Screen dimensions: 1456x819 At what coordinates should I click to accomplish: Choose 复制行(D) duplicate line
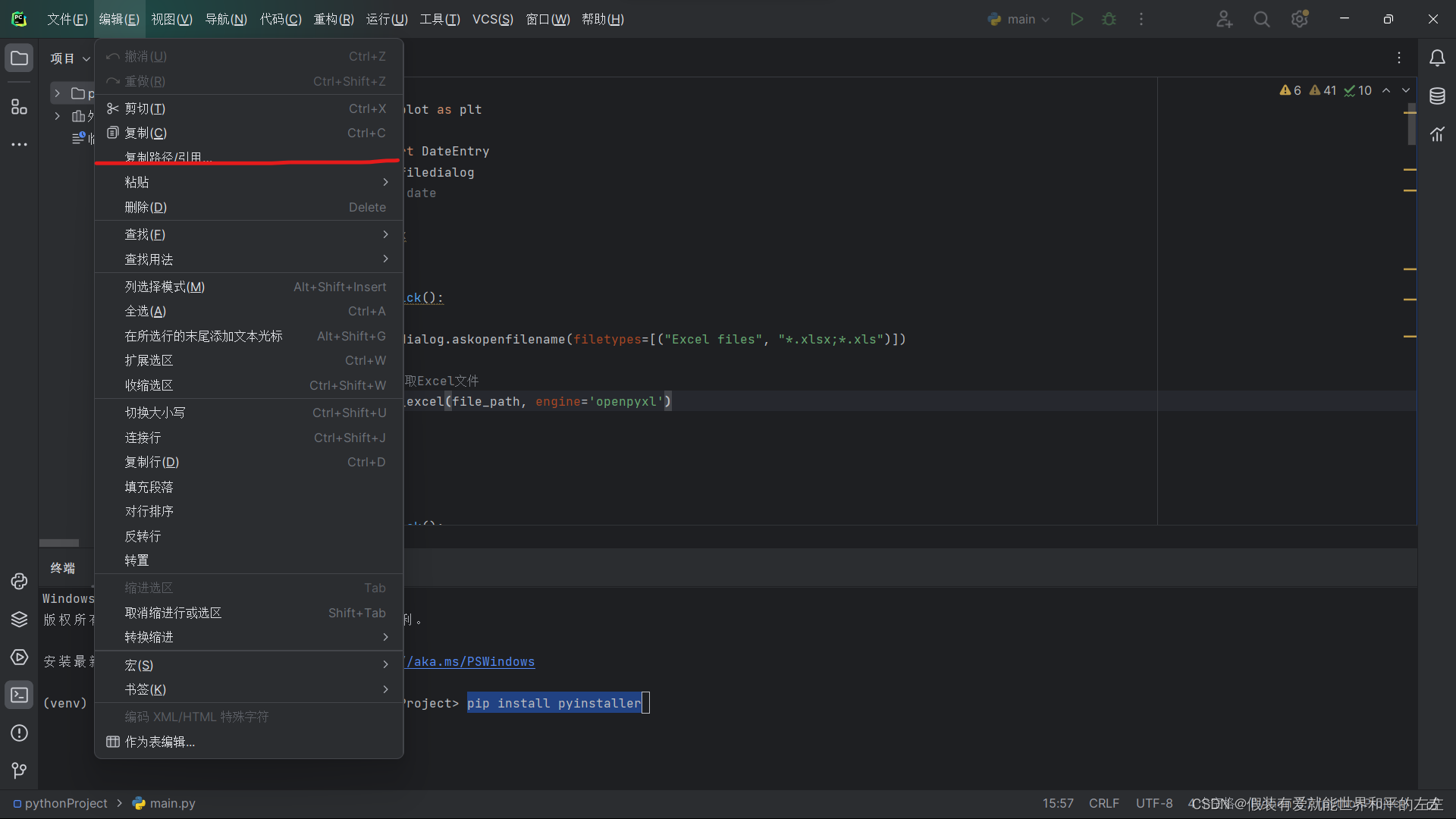click(249, 462)
